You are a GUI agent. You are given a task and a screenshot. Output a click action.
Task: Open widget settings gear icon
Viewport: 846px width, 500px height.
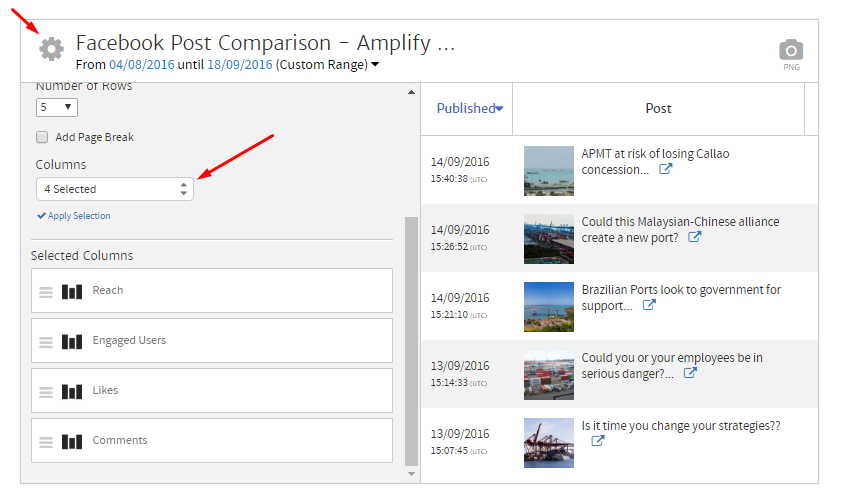[x=51, y=48]
